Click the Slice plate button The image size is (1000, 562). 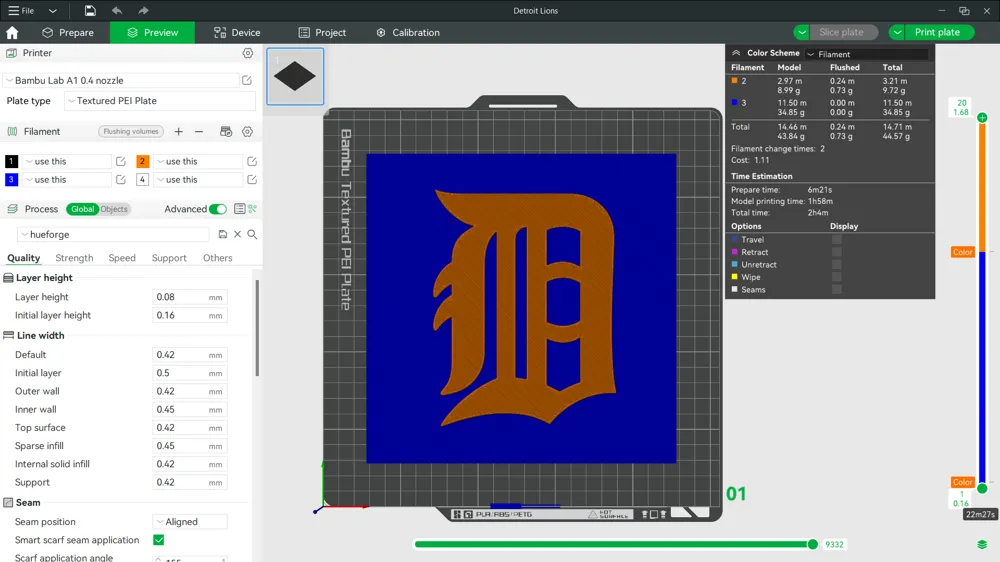(x=844, y=32)
